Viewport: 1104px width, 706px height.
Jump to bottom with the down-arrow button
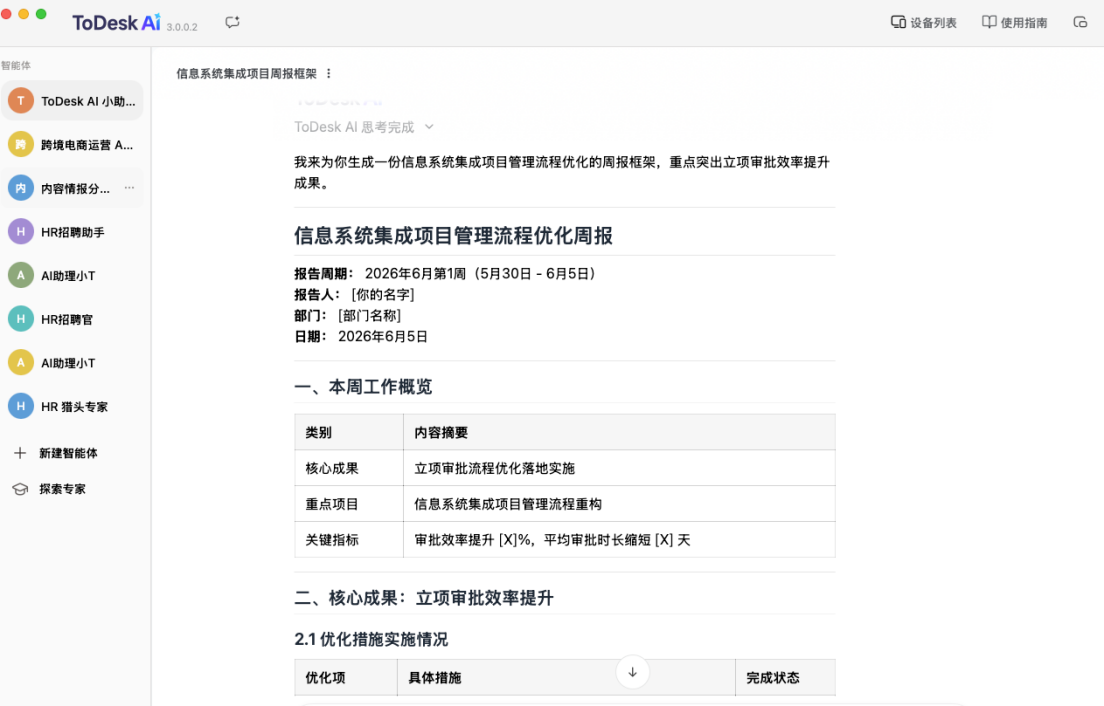point(632,672)
